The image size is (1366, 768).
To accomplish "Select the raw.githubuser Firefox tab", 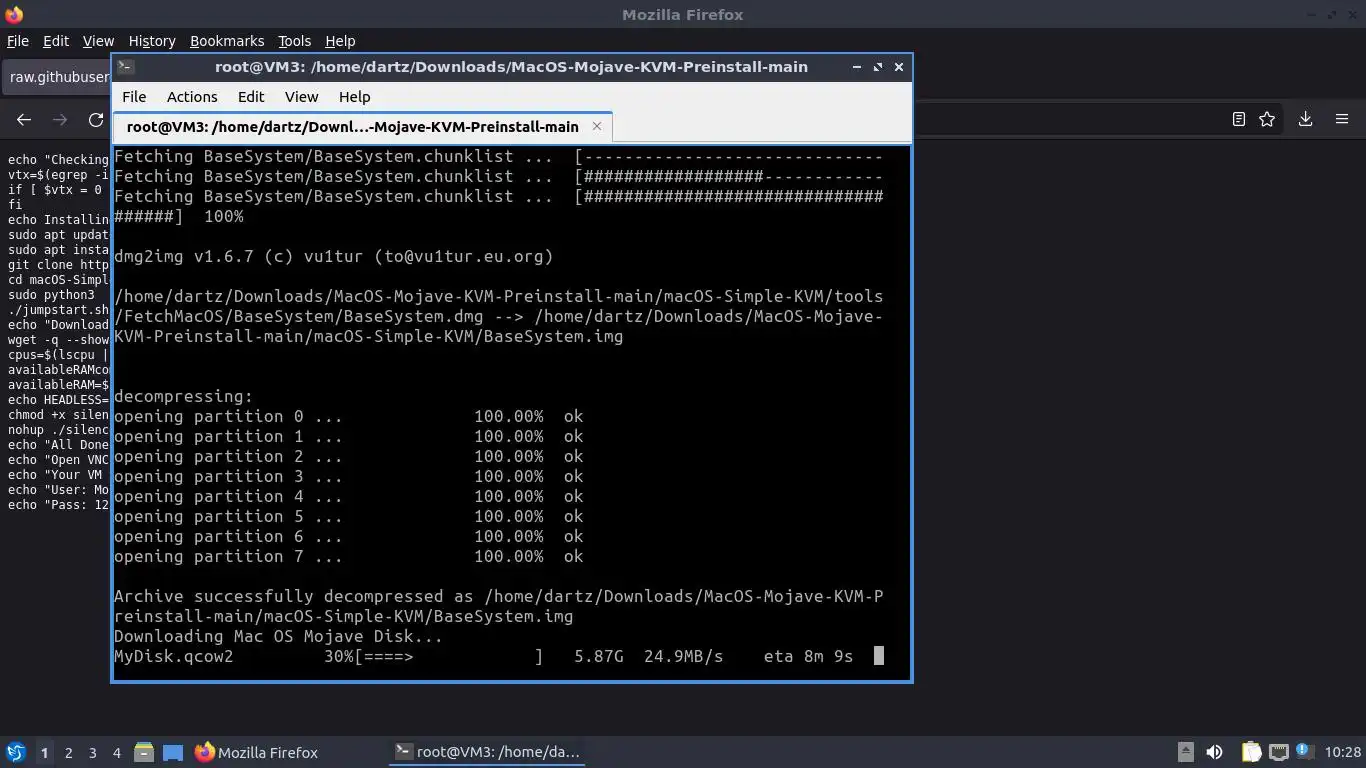I will (57, 77).
